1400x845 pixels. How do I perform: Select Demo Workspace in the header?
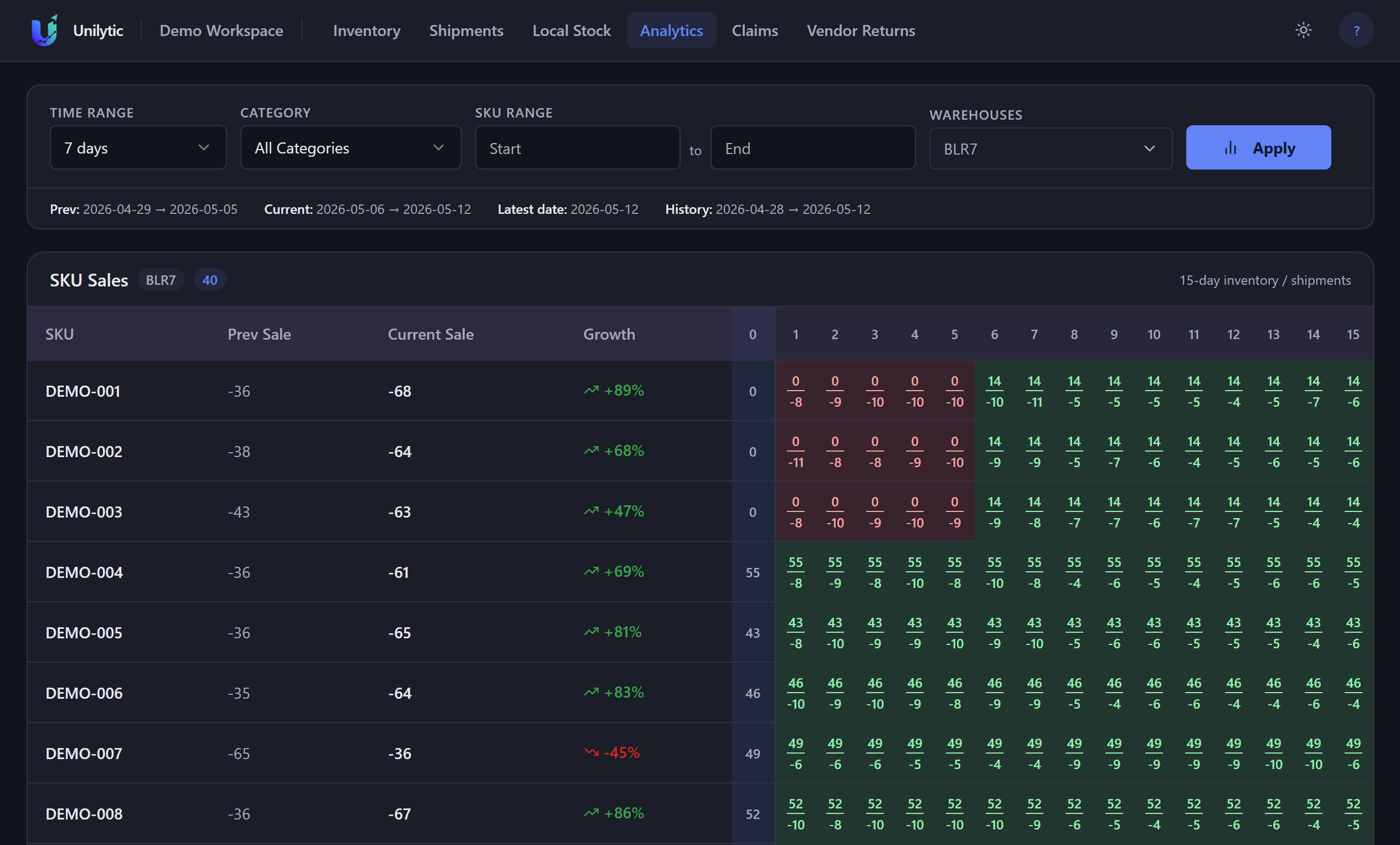tap(221, 30)
